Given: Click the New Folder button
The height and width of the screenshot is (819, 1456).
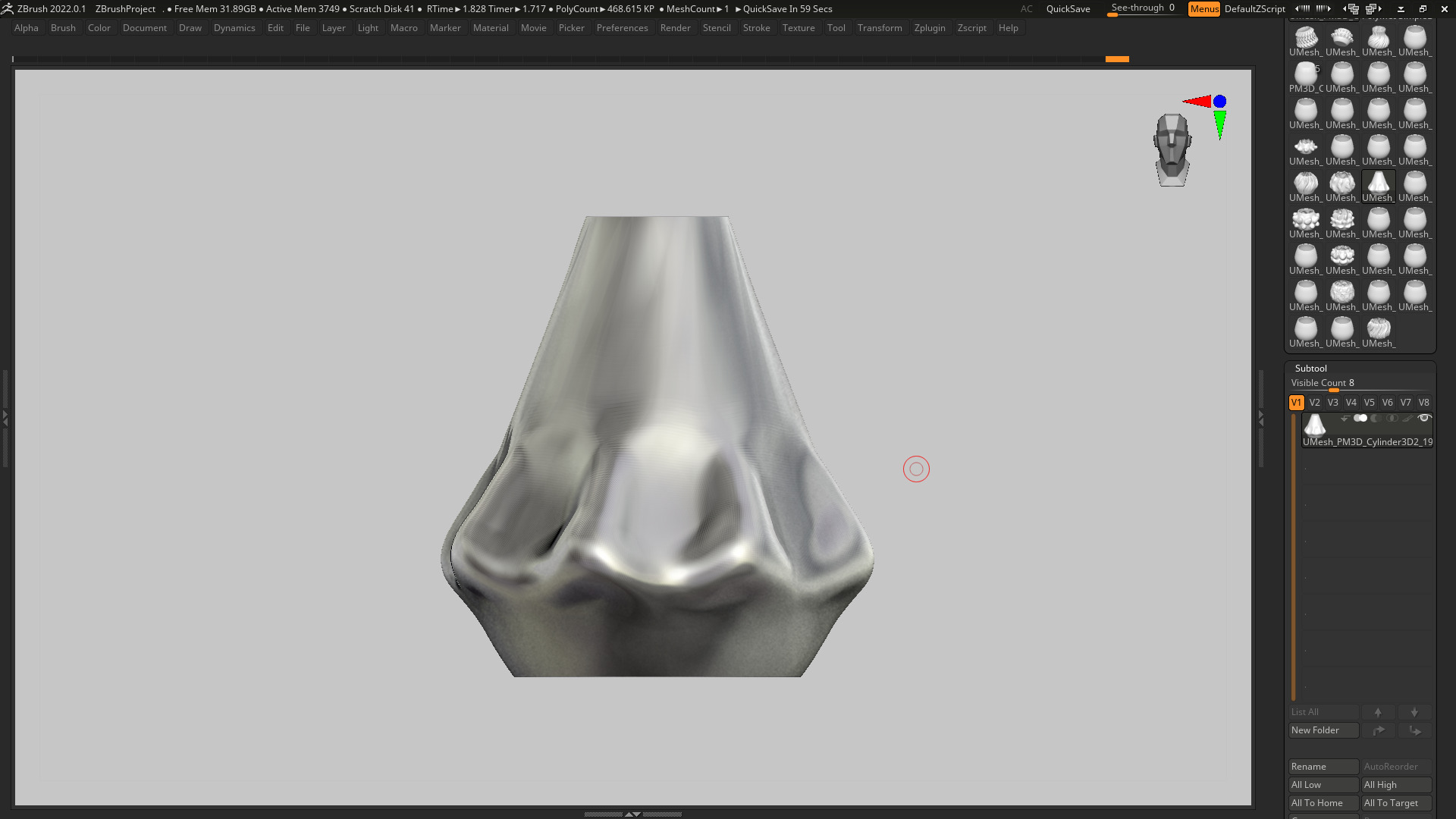Looking at the screenshot, I should click(1323, 730).
